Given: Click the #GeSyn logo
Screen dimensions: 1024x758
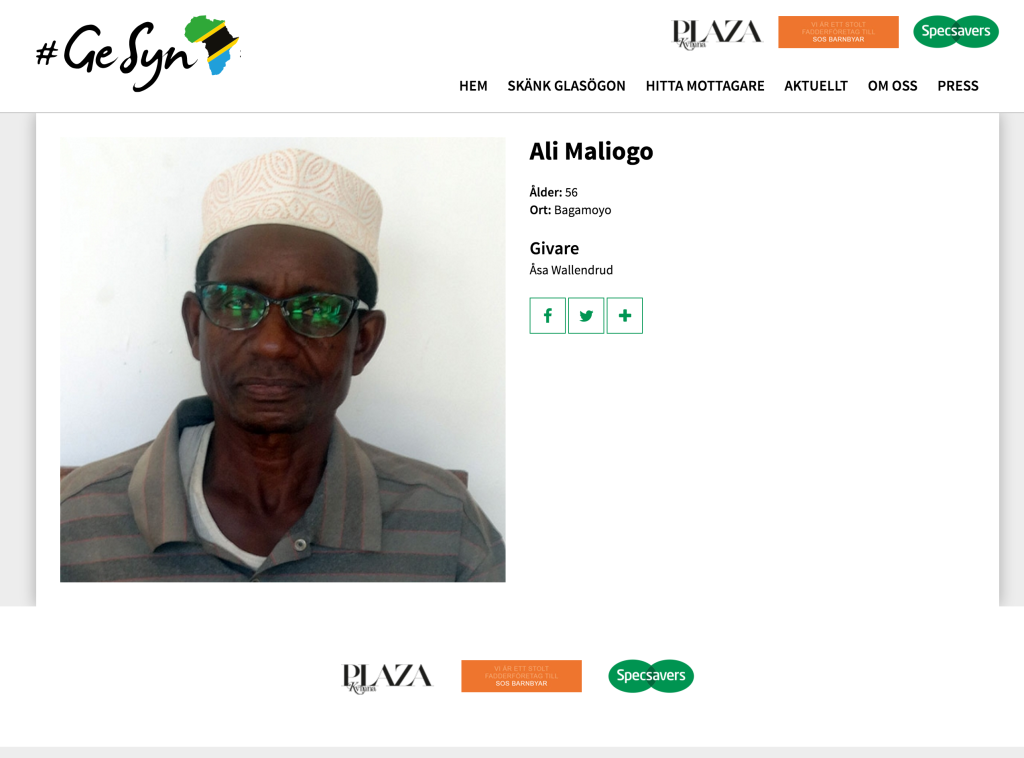Looking at the screenshot, I should coord(138,54).
